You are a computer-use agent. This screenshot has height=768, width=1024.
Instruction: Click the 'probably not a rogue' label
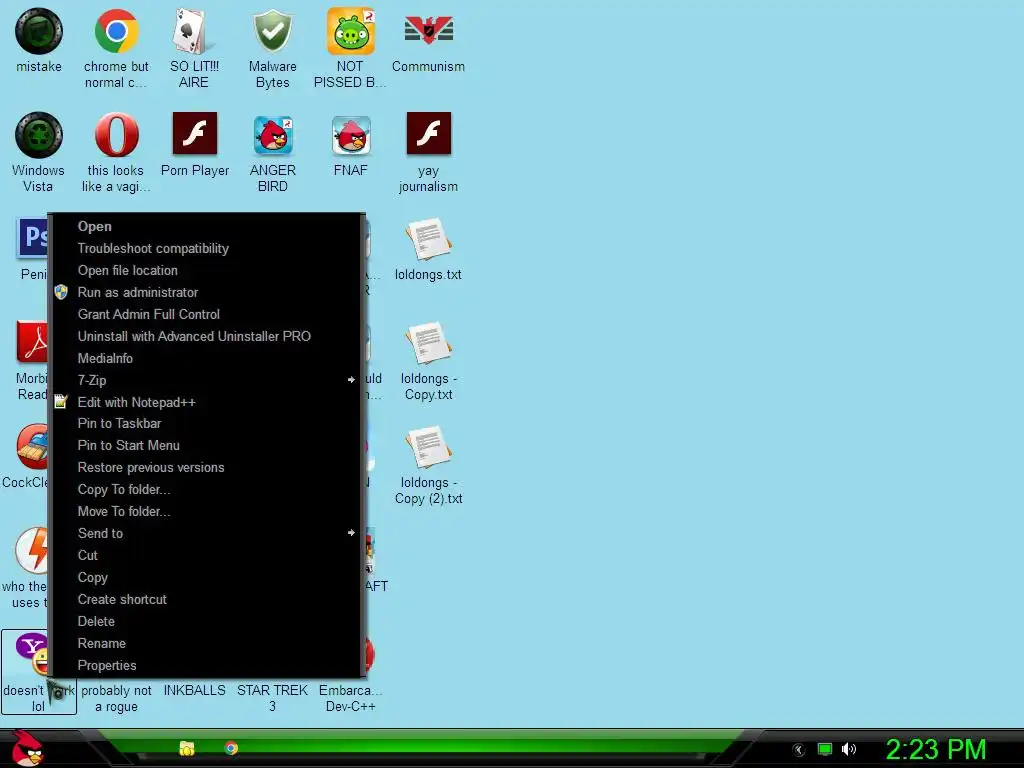coord(116,698)
